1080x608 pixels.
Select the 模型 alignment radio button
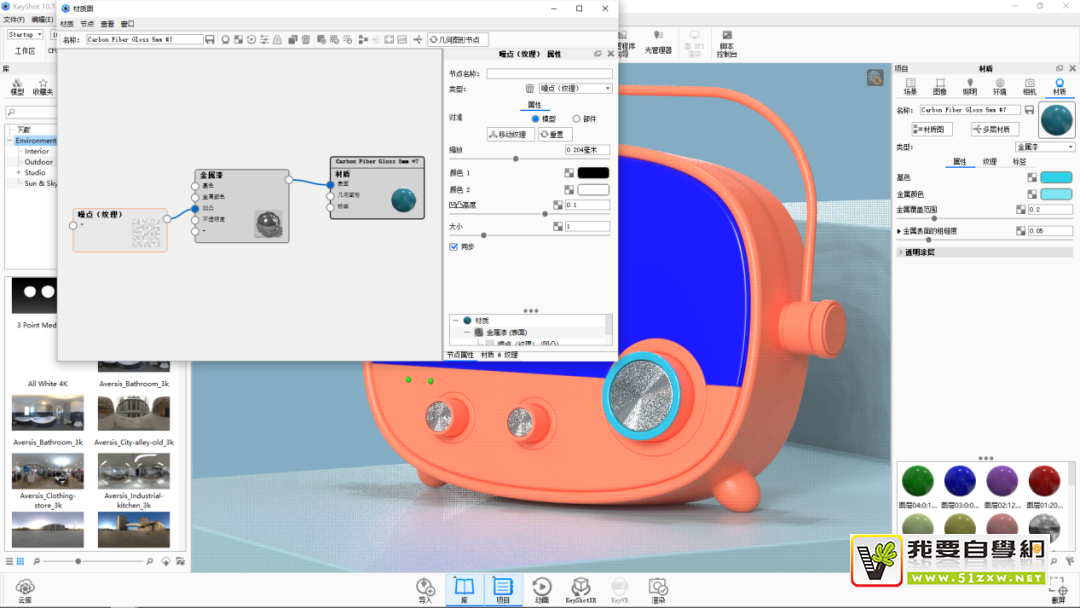click(536, 118)
